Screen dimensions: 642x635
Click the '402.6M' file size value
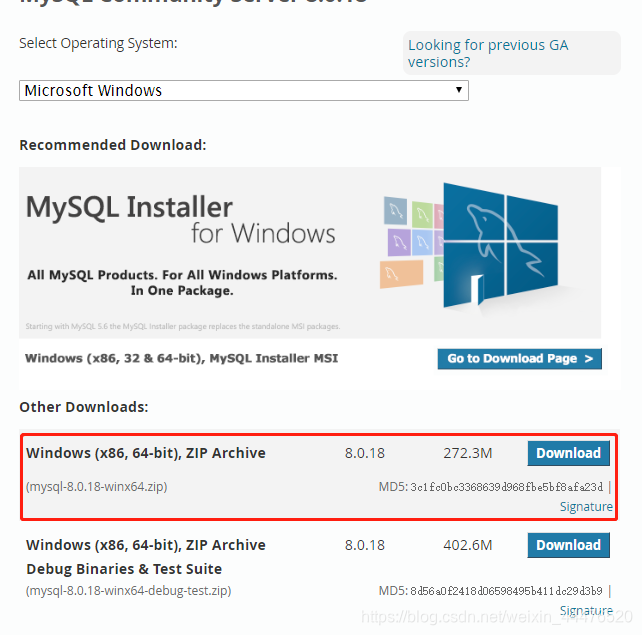coord(468,545)
